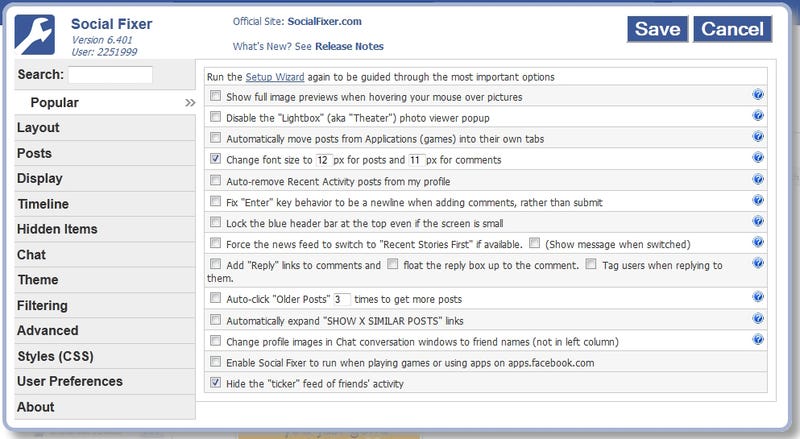
Task: Open help for expand SIMILAR POSTS option
Action: [x=758, y=319]
